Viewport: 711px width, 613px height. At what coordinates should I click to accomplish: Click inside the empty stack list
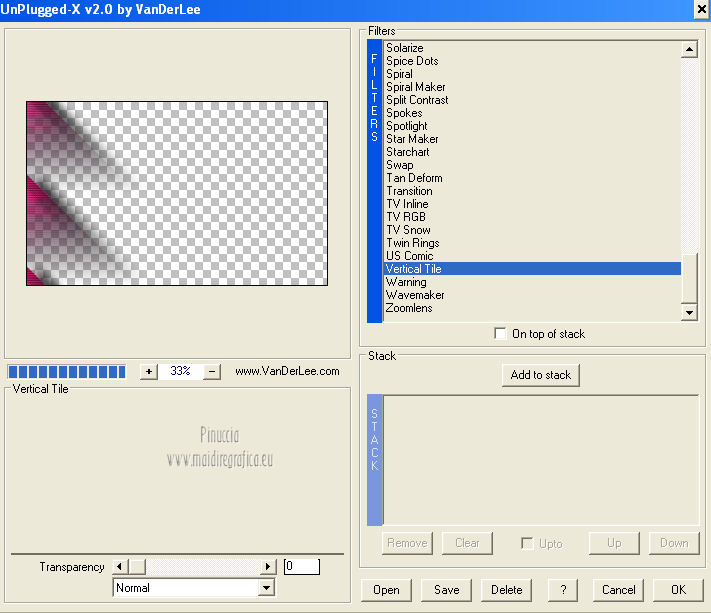541,460
